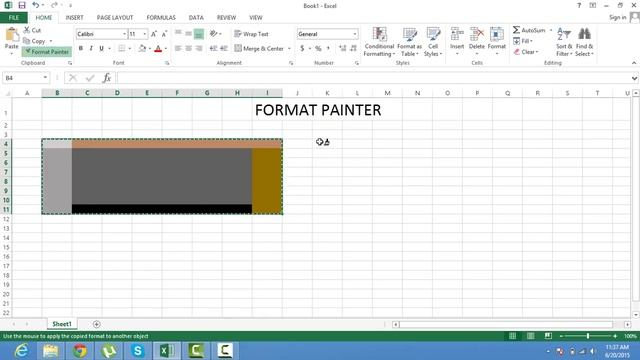Click the Save icon in Quick Access Toolbar

point(22,5)
